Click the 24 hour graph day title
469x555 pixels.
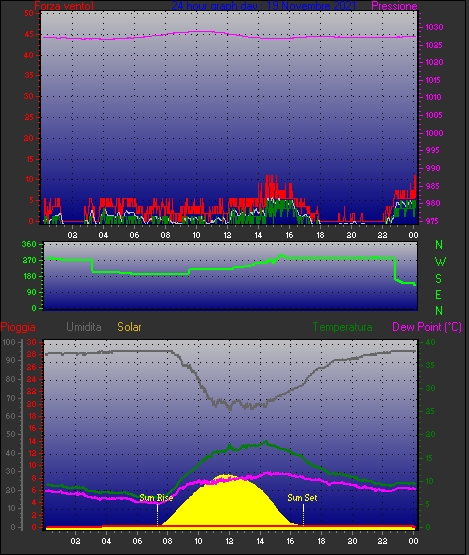coord(264,6)
